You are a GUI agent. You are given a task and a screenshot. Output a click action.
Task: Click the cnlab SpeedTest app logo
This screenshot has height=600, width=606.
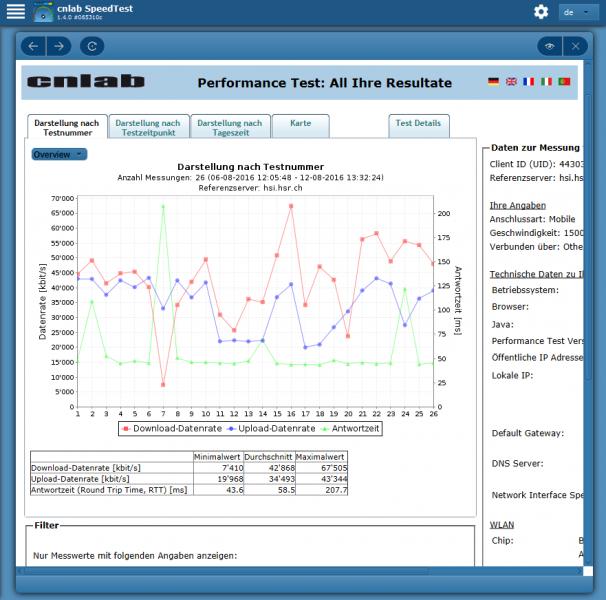(43, 12)
